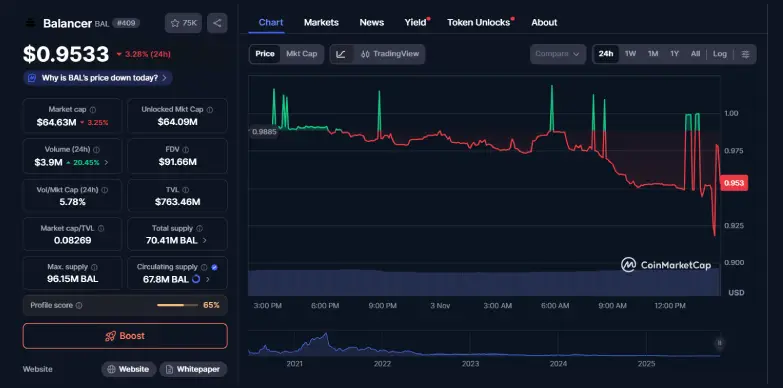Expand the Volume (24h) chevron arrow
The width and height of the screenshot is (783, 388).
pyautogui.click(x=106, y=162)
